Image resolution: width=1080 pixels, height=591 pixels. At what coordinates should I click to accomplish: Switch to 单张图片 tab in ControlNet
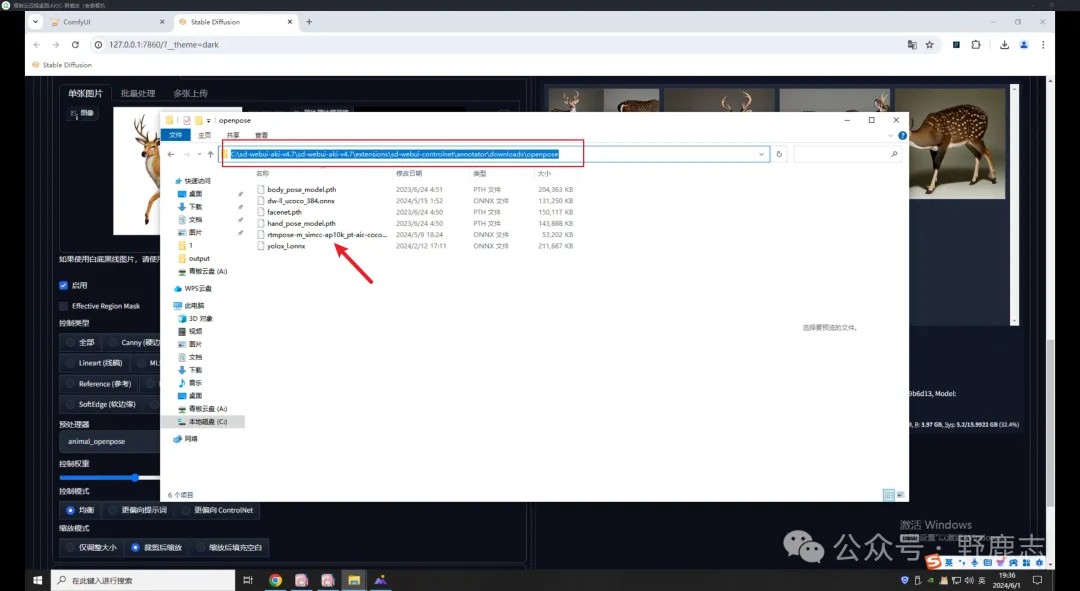(x=85, y=93)
